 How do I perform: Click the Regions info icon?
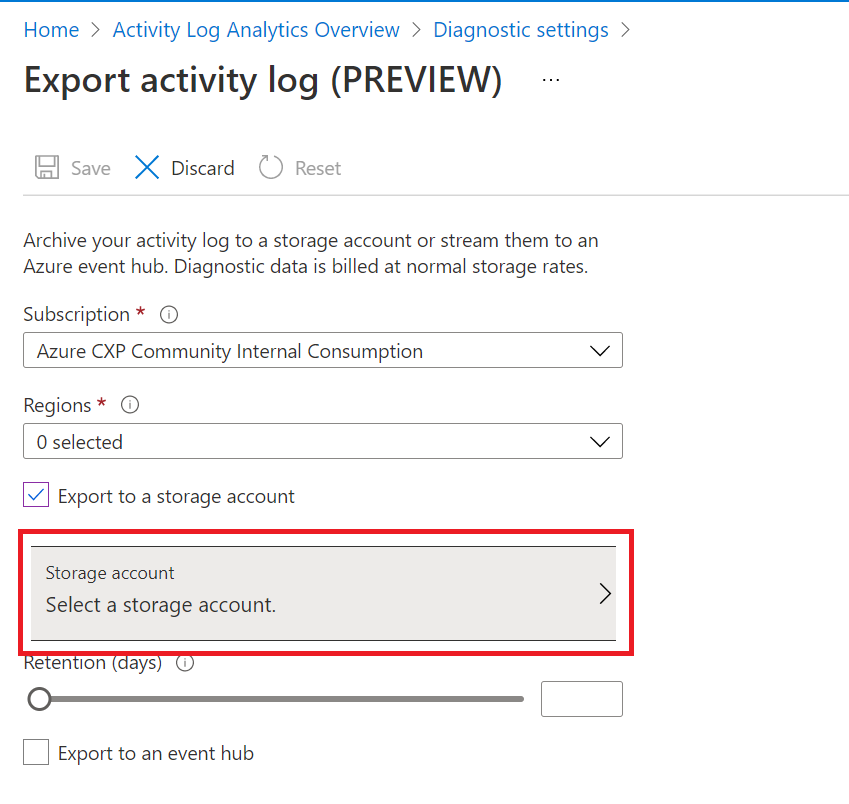pyautogui.click(x=129, y=406)
